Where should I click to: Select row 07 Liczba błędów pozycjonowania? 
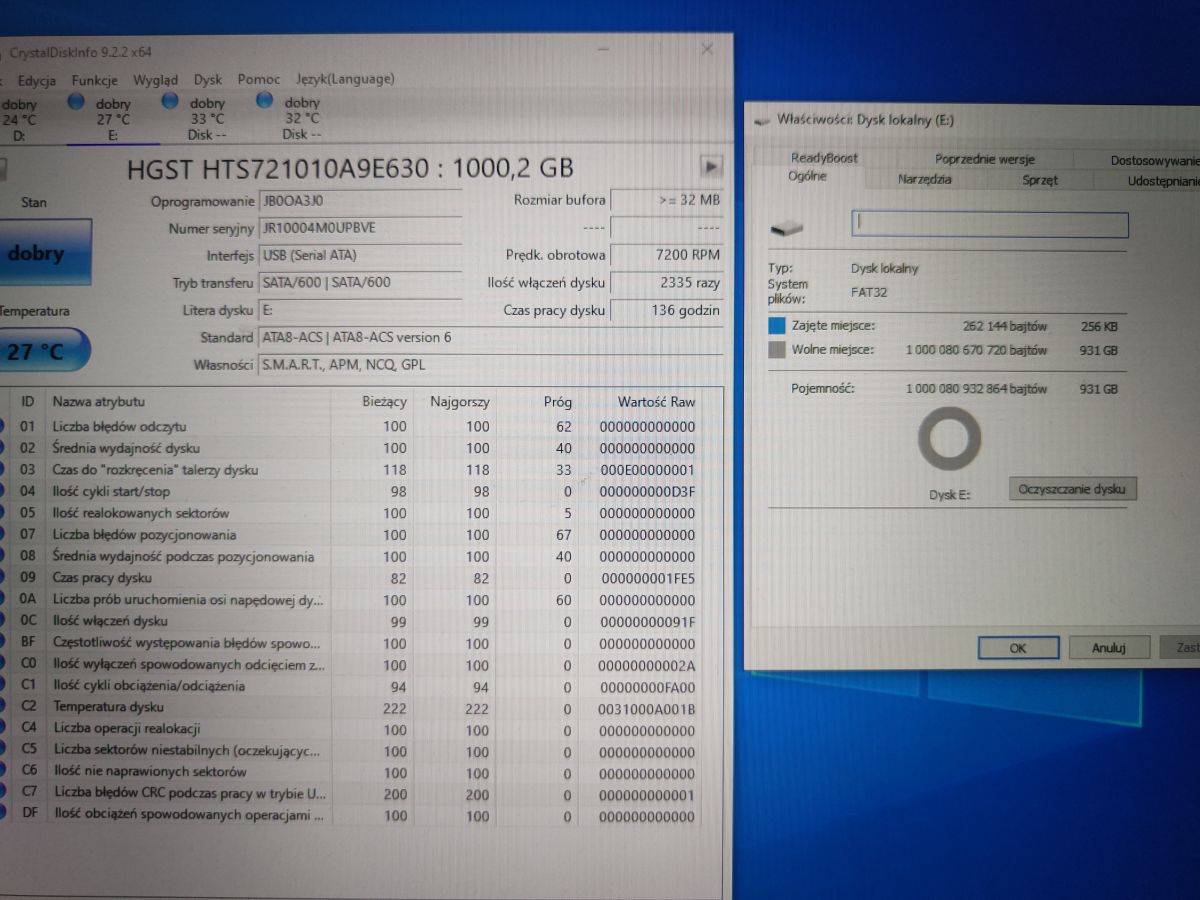coord(358,535)
